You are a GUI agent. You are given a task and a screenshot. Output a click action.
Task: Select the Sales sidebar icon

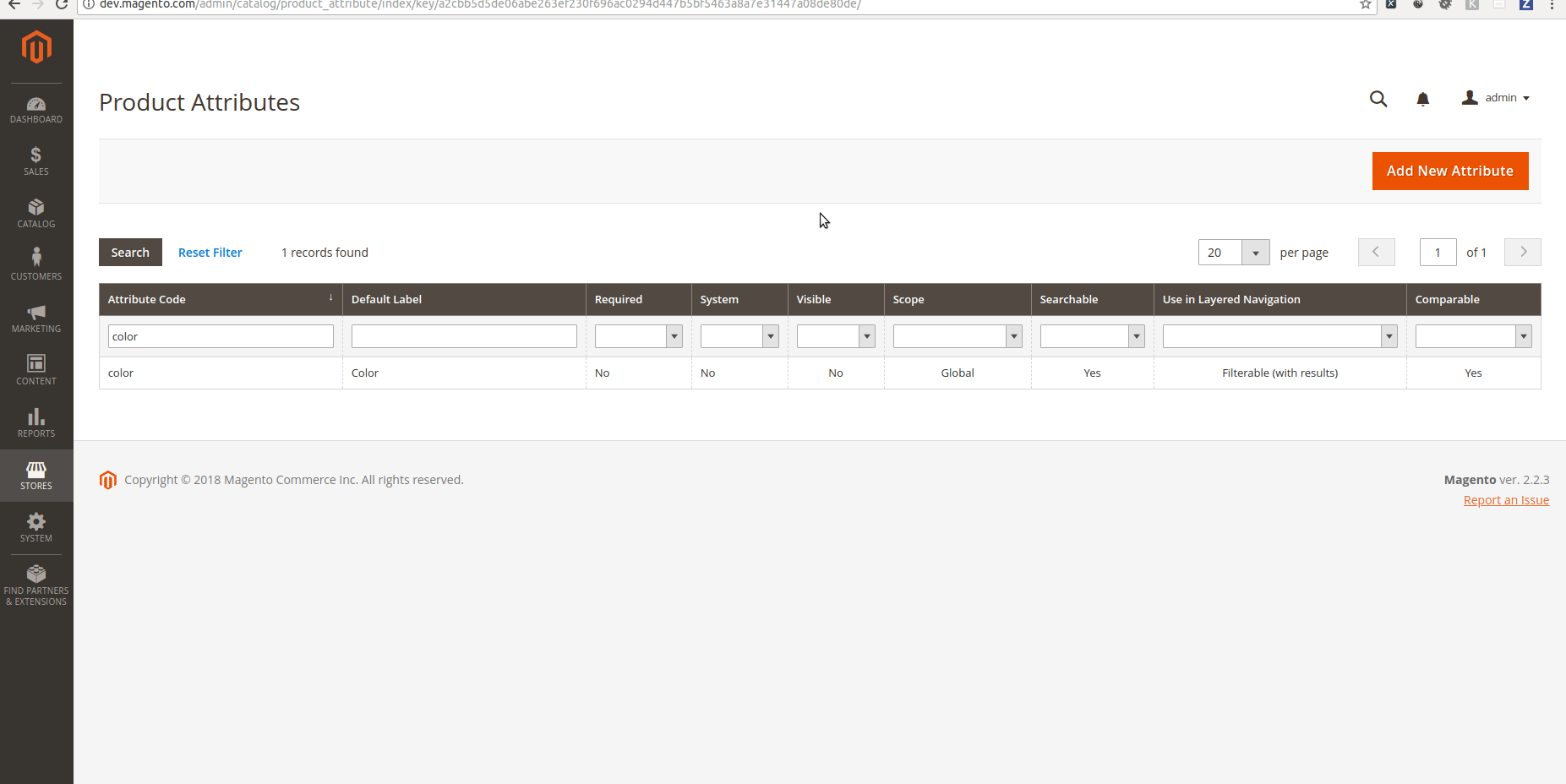pyautogui.click(x=35, y=161)
